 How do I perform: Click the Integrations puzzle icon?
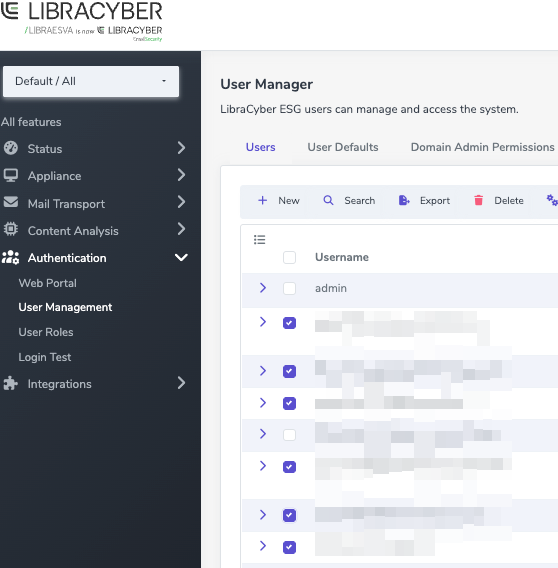click(11, 383)
